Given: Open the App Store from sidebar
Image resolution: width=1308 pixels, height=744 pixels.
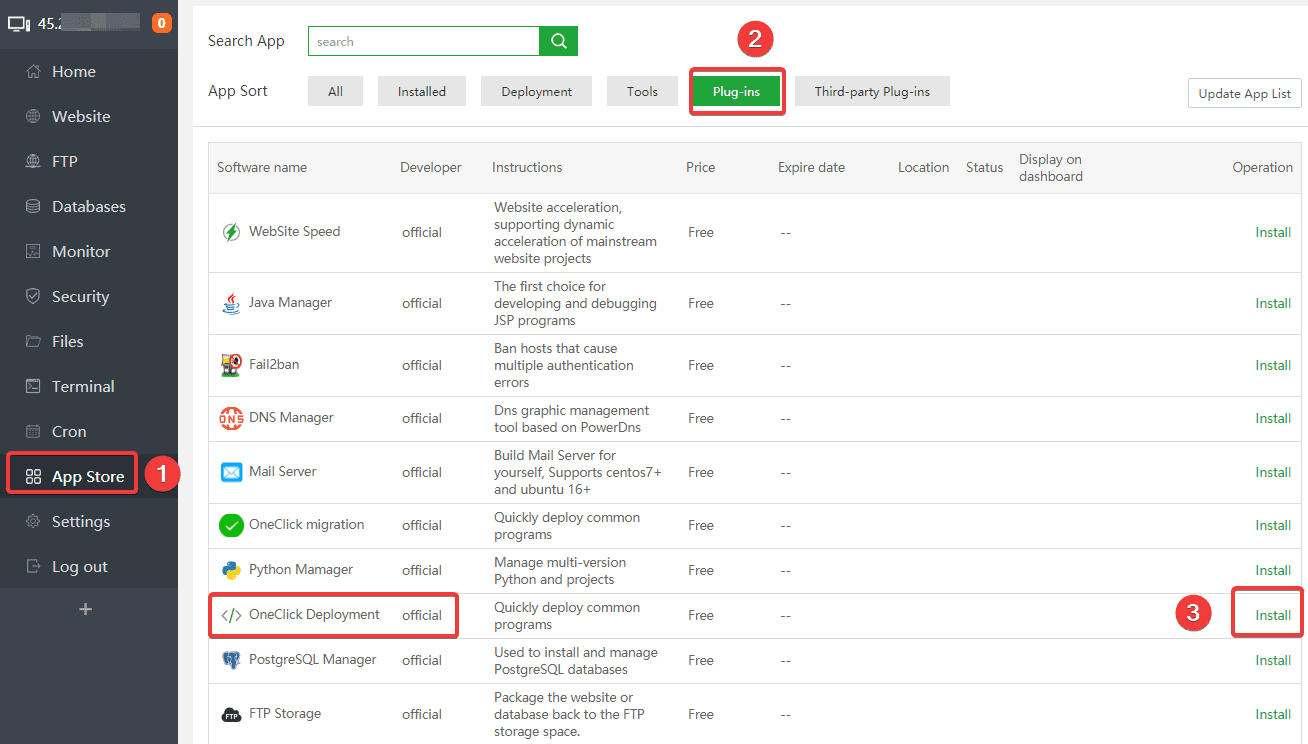Looking at the screenshot, I should [87, 477].
